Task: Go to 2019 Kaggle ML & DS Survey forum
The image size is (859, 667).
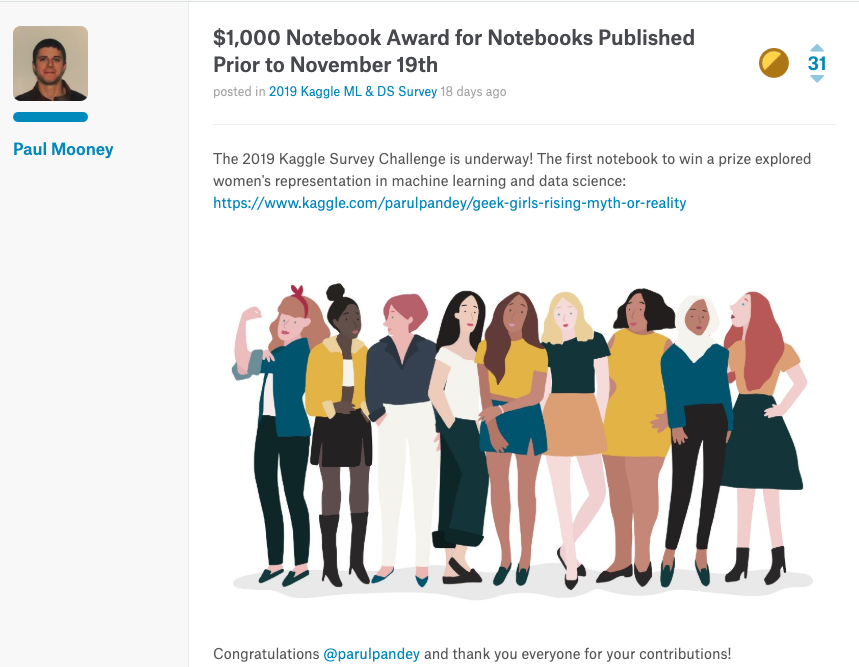Action: 353,92
